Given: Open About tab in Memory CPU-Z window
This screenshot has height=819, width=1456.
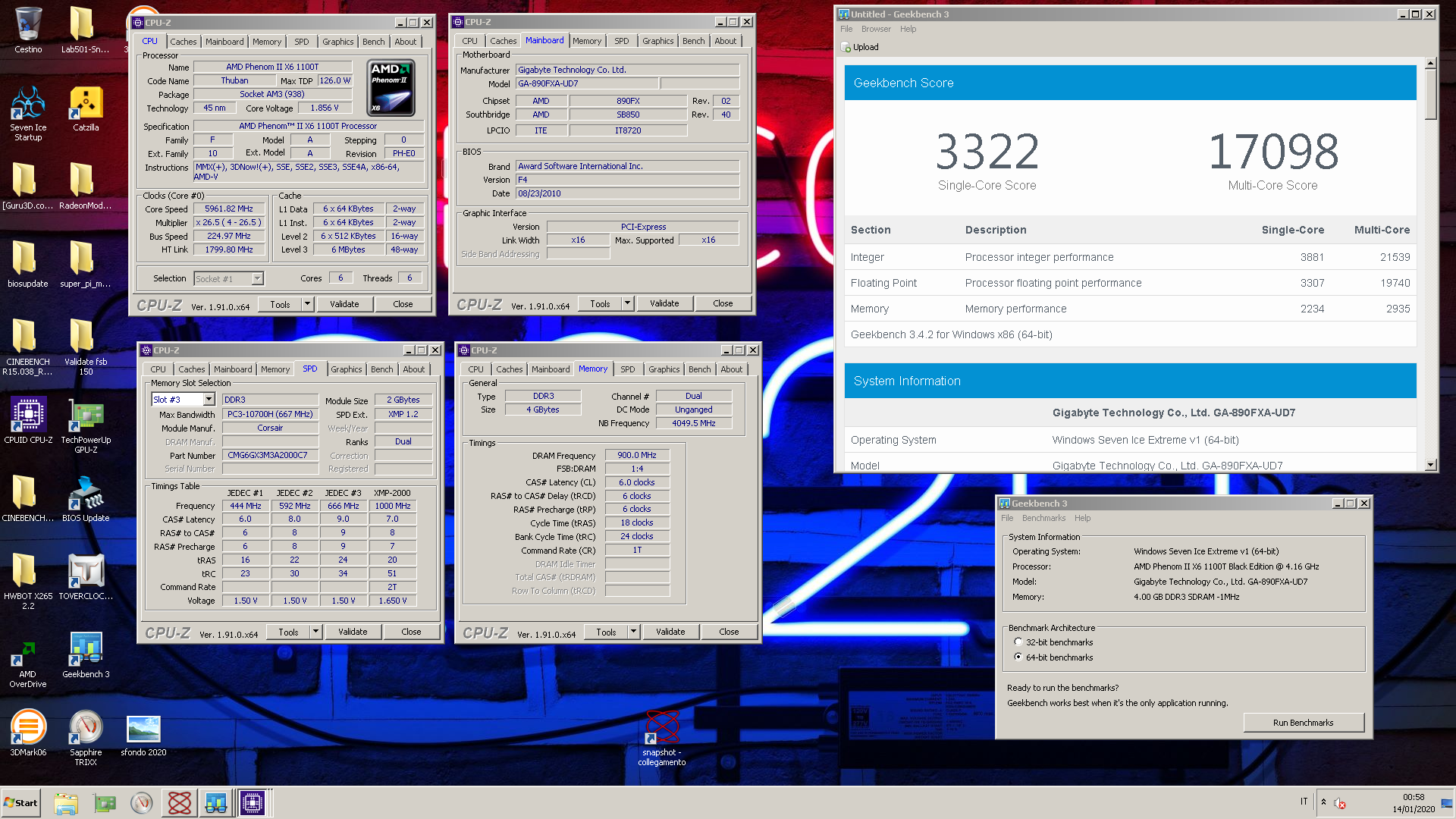Looking at the screenshot, I should 731,369.
